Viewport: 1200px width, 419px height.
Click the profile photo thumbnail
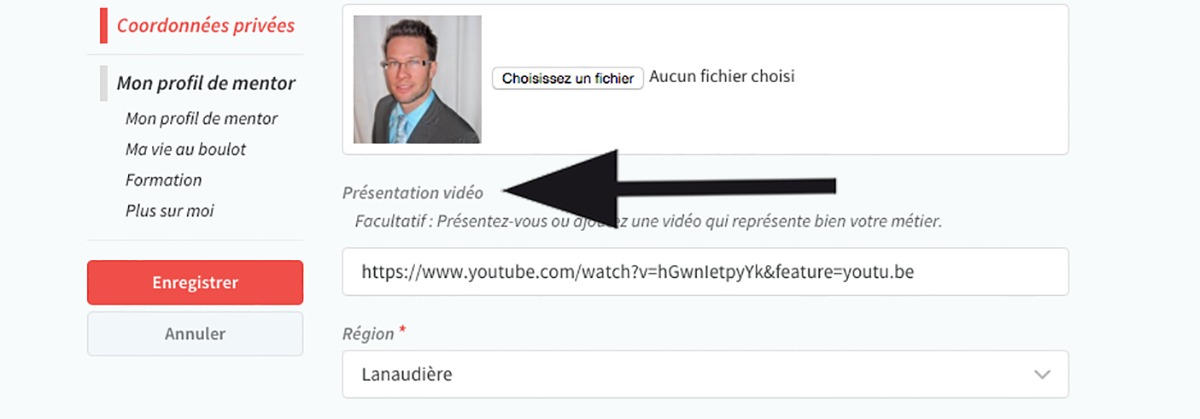pyautogui.click(x=417, y=79)
